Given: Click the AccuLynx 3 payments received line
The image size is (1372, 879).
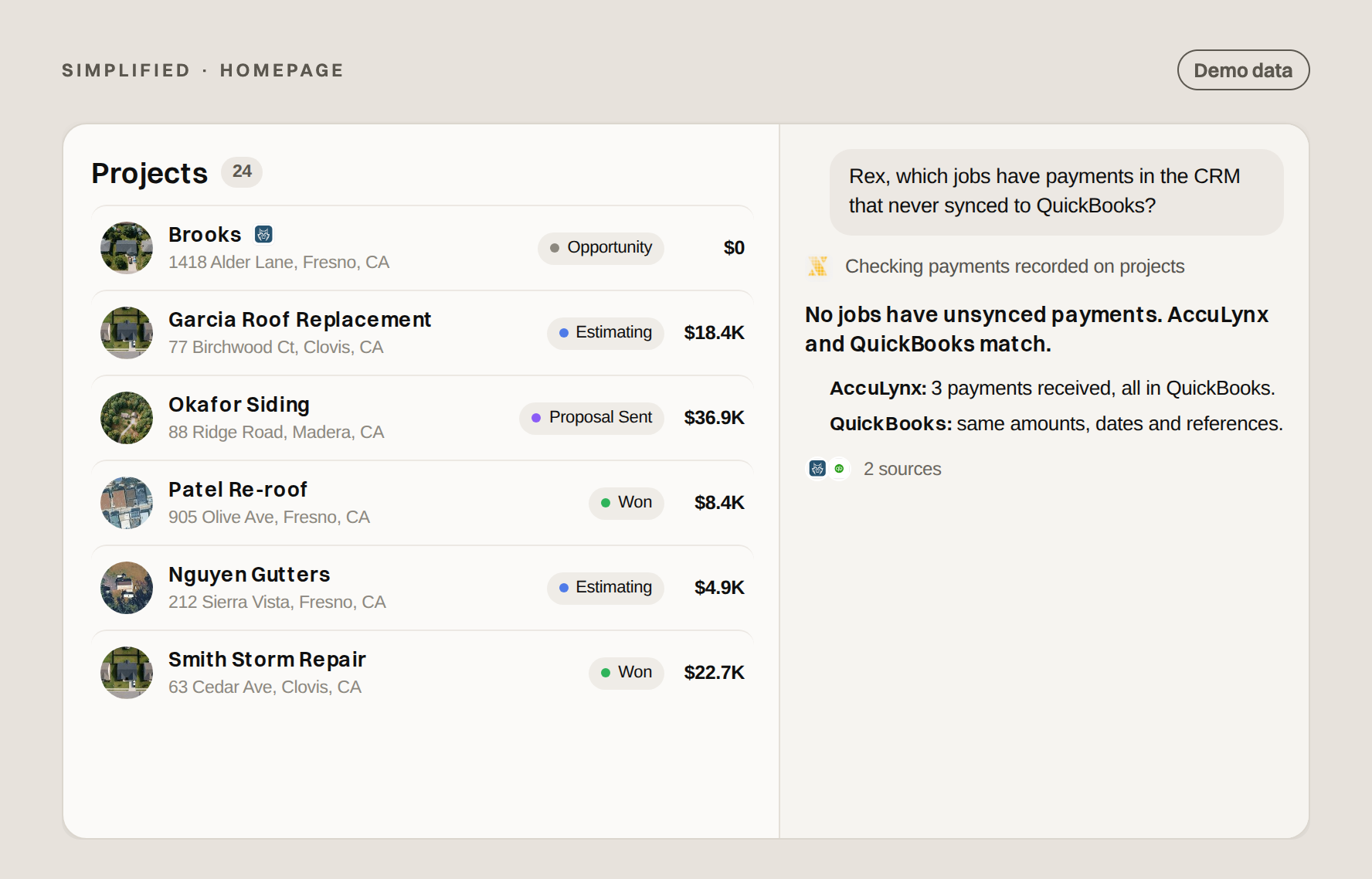Looking at the screenshot, I should click(x=1052, y=388).
